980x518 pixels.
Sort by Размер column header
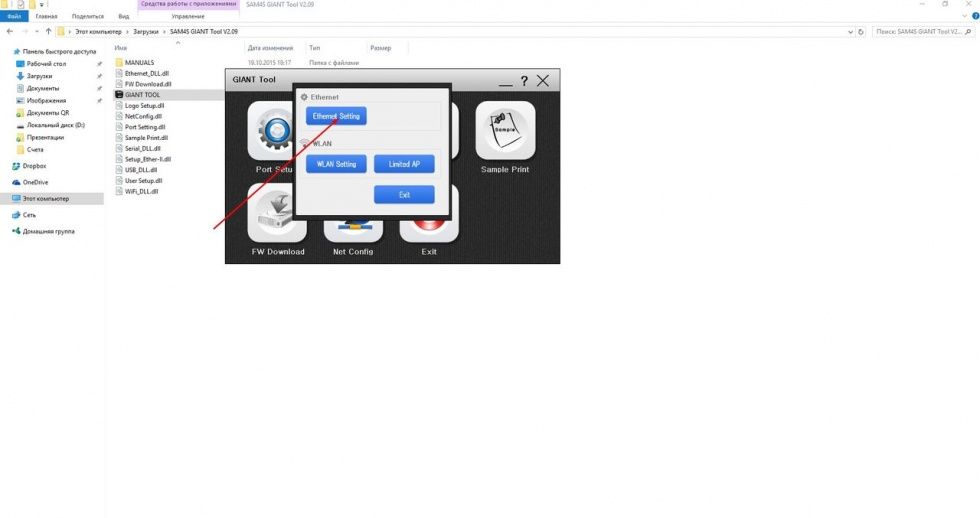381,48
